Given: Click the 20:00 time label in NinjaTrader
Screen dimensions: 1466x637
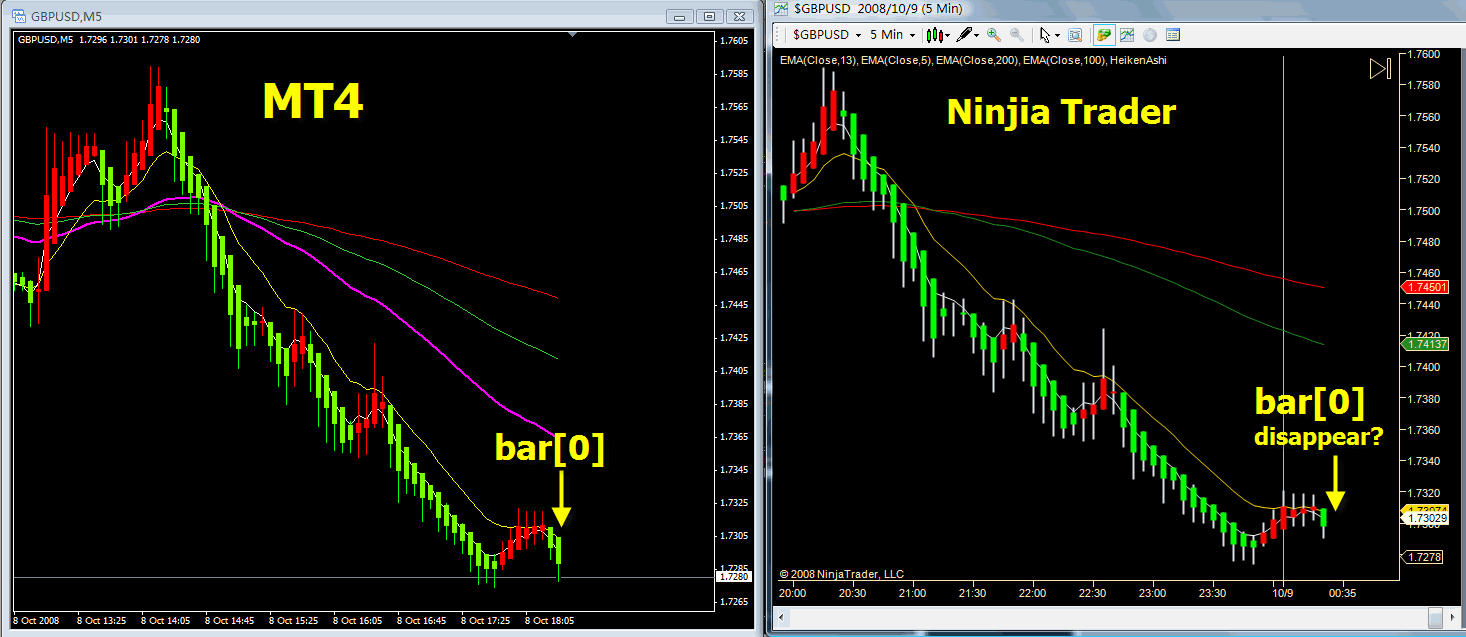Looking at the screenshot, I should [x=792, y=593].
